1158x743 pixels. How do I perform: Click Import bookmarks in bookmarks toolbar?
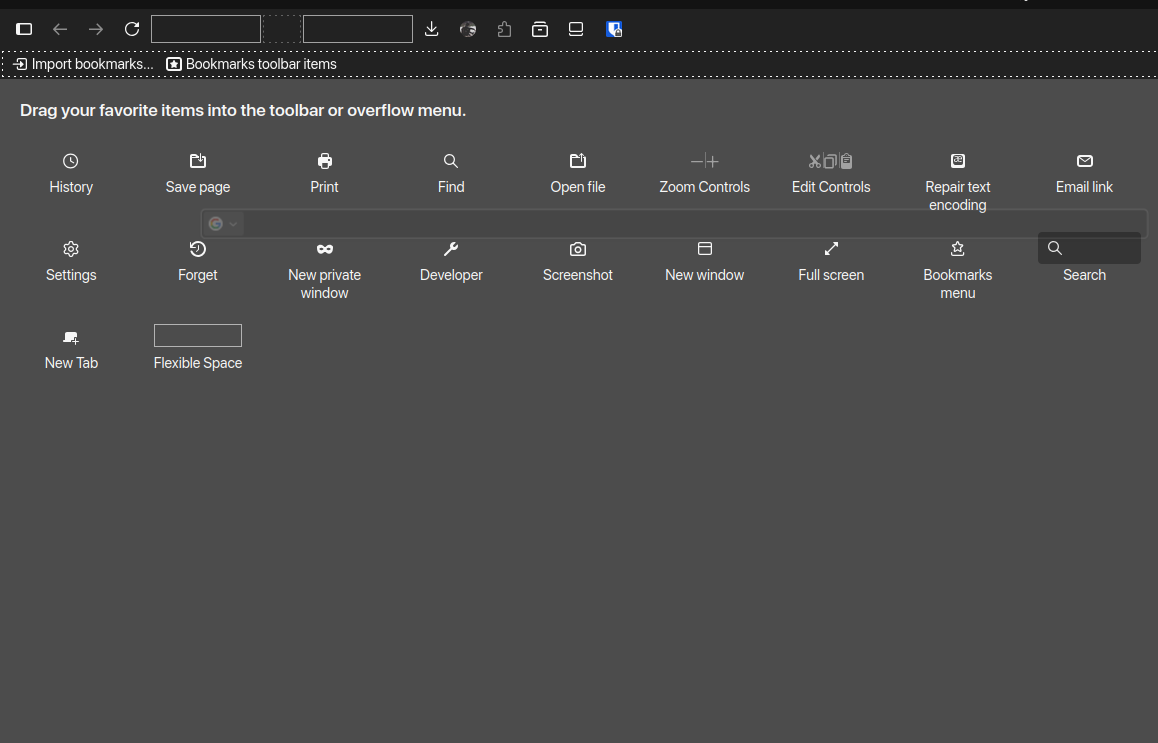pyautogui.click(x=84, y=64)
